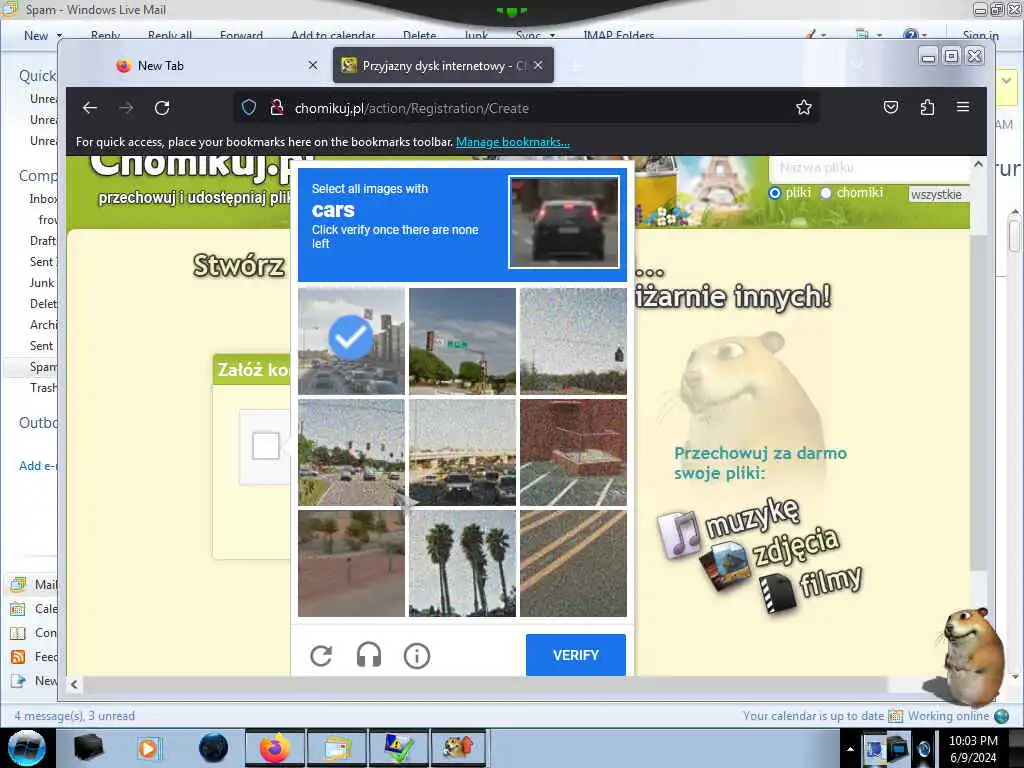This screenshot has height=768, width=1024.
Task: Select the pliki radio button
Action: coord(775,193)
